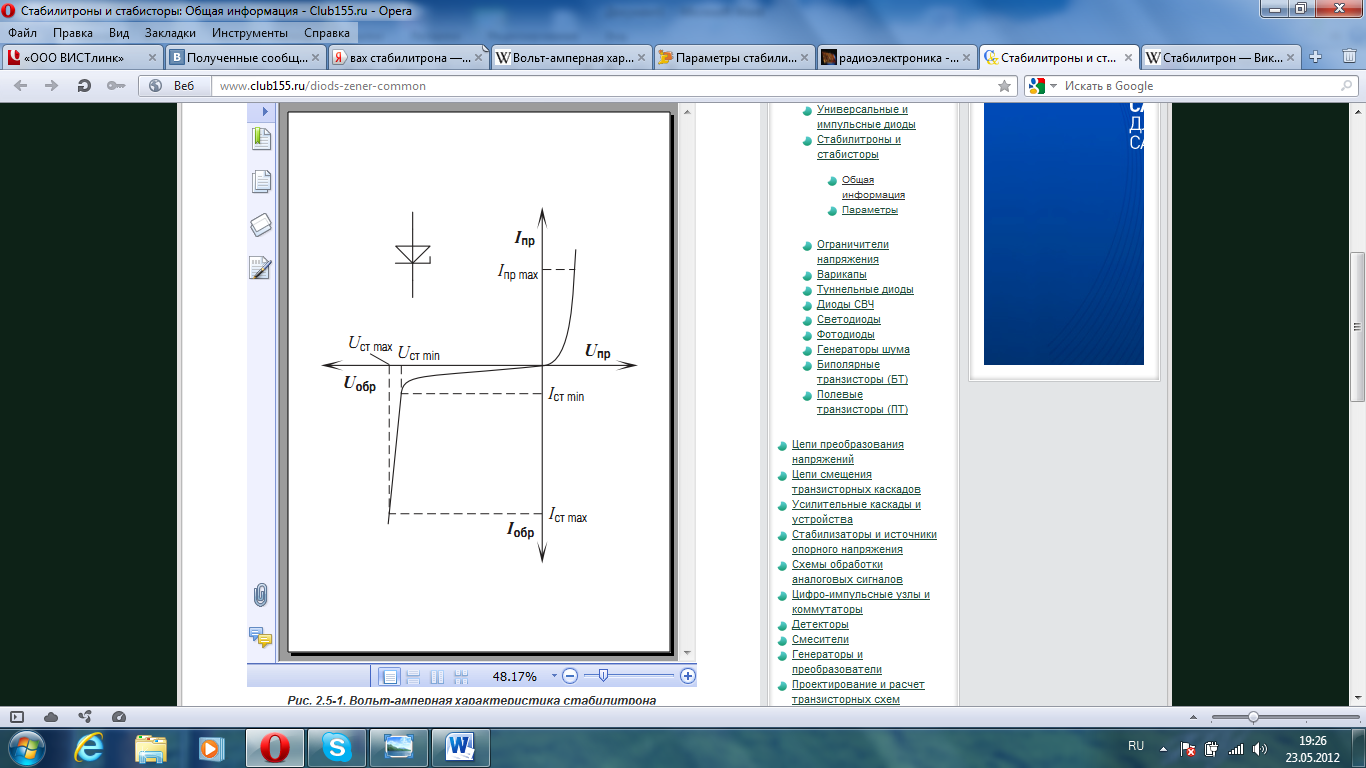Open the 'Детекторы' link
This screenshot has width=1366, height=768.
[x=820, y=624]
